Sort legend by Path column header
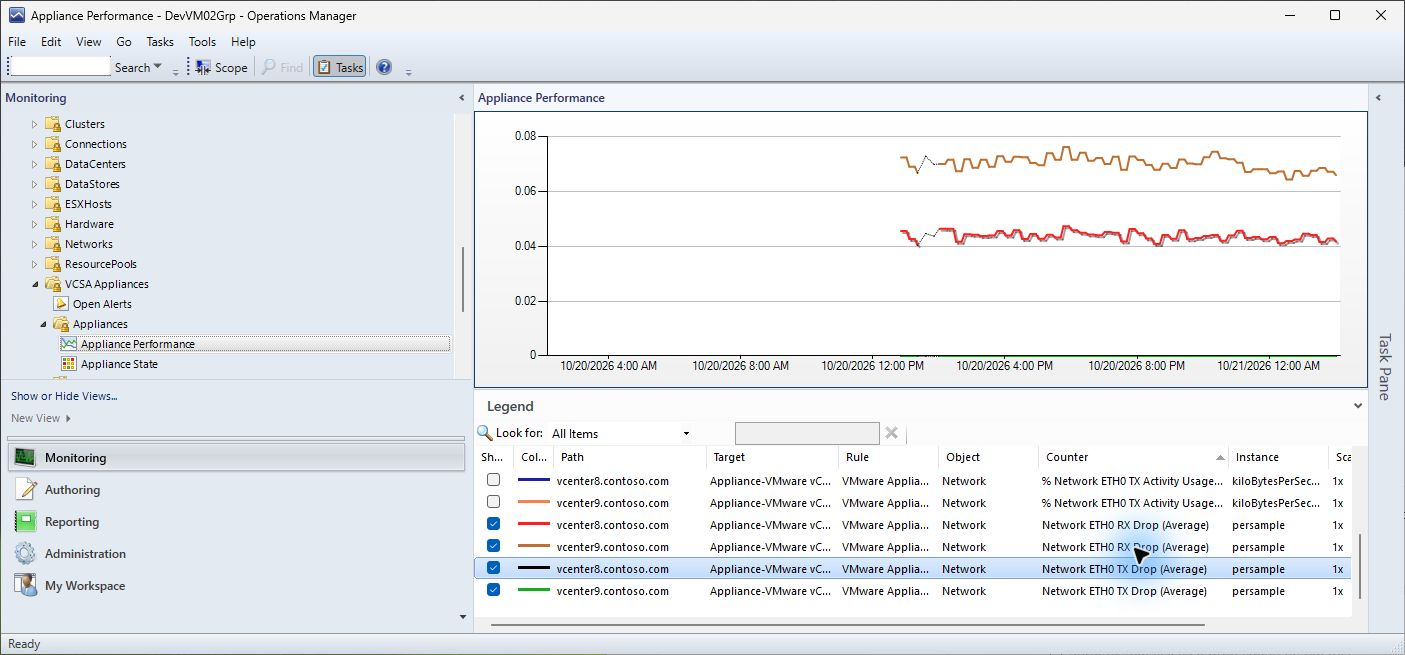1405x655 pixels. click(x=629, y=457)
